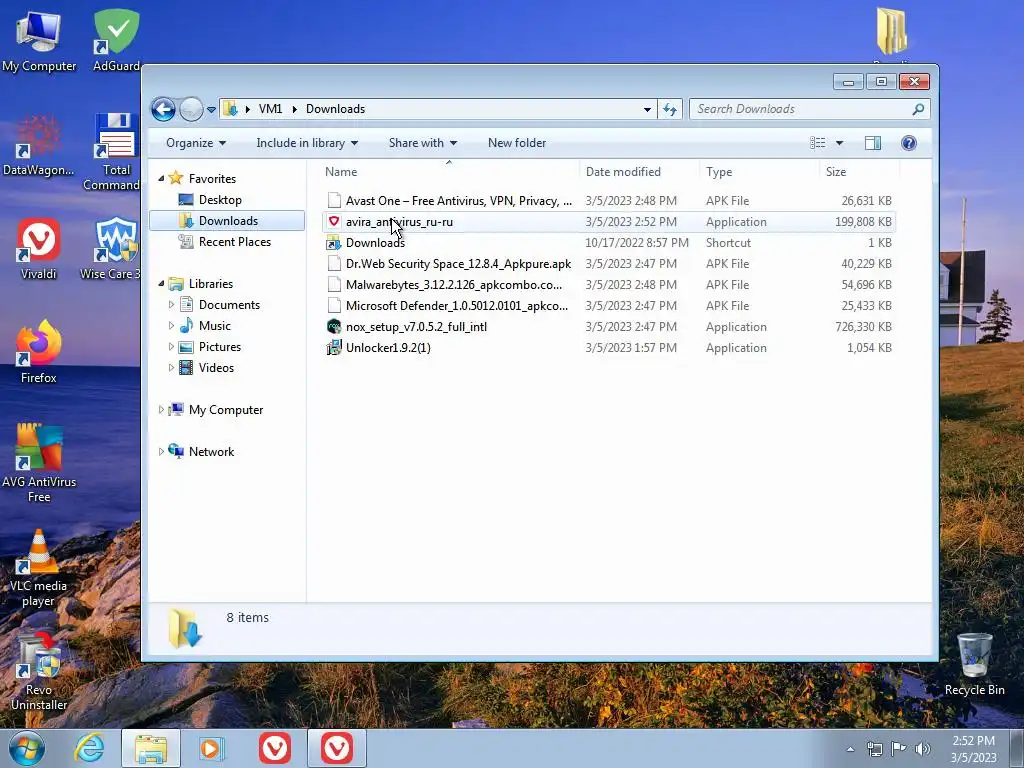This screenshot has height=768, width=1024.
Task: Select the AdGuard desktop shortcut
Action: (x=116, y=40)
